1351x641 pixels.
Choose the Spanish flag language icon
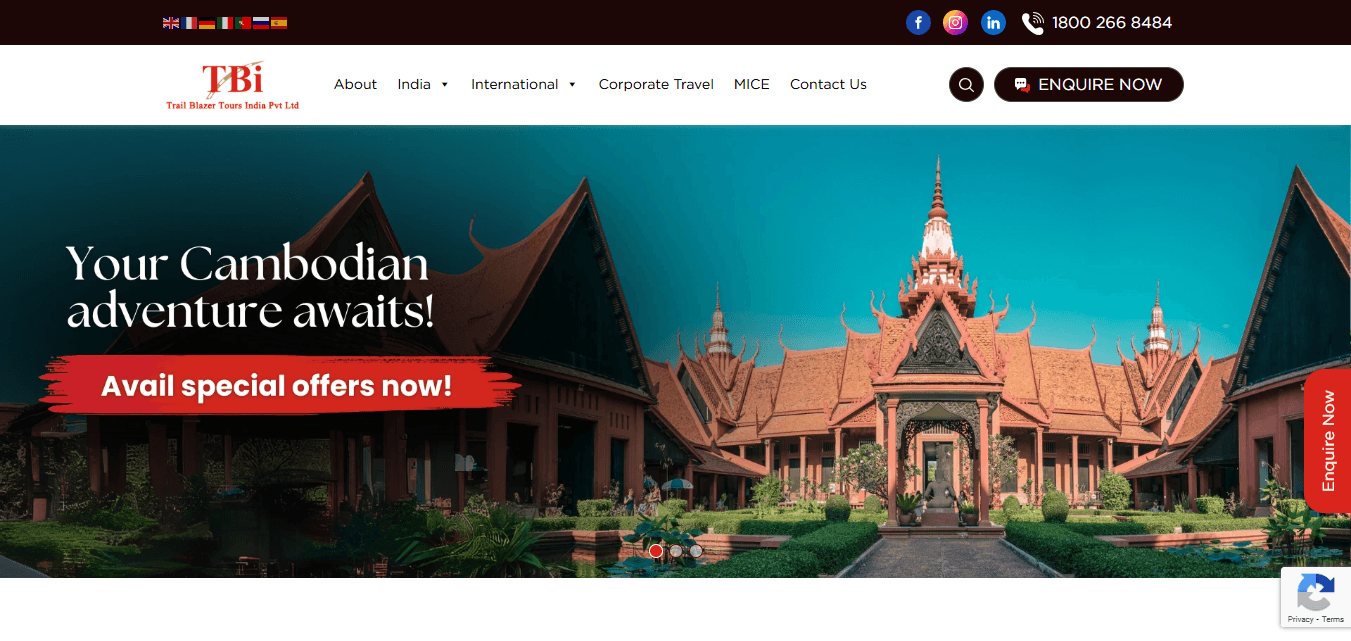(x=279, y=23)
